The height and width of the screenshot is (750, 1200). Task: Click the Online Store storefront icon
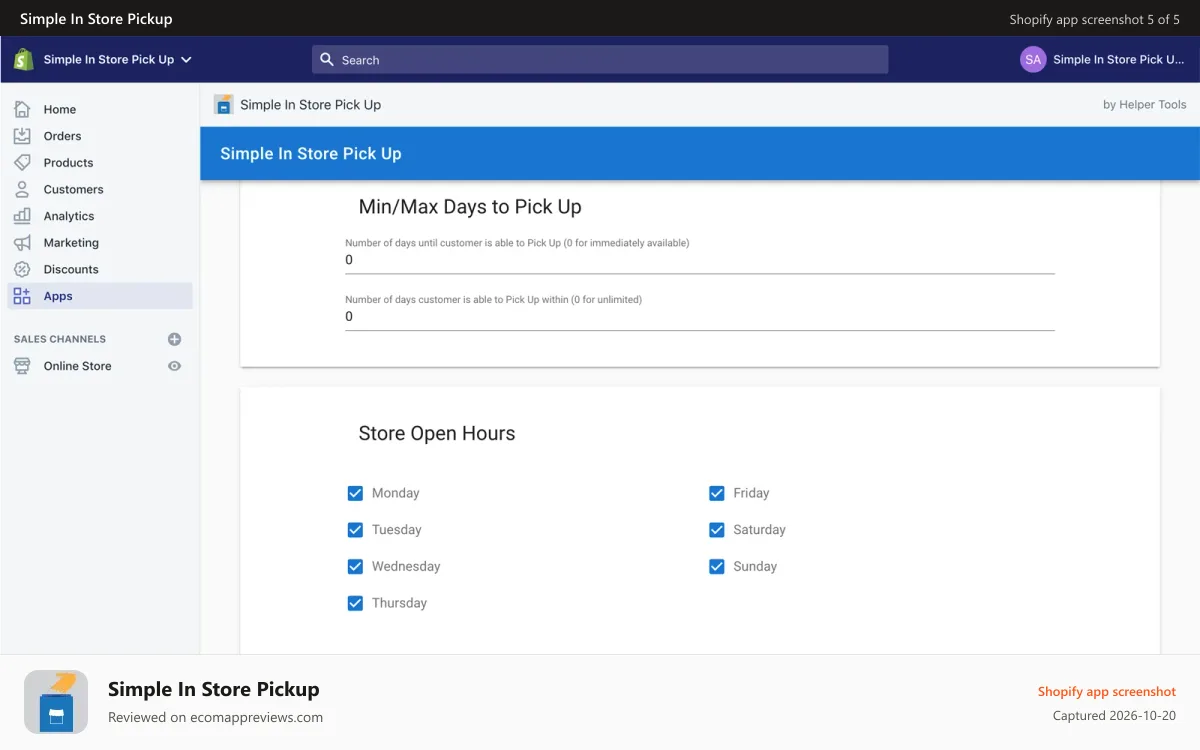coord(22,366)
